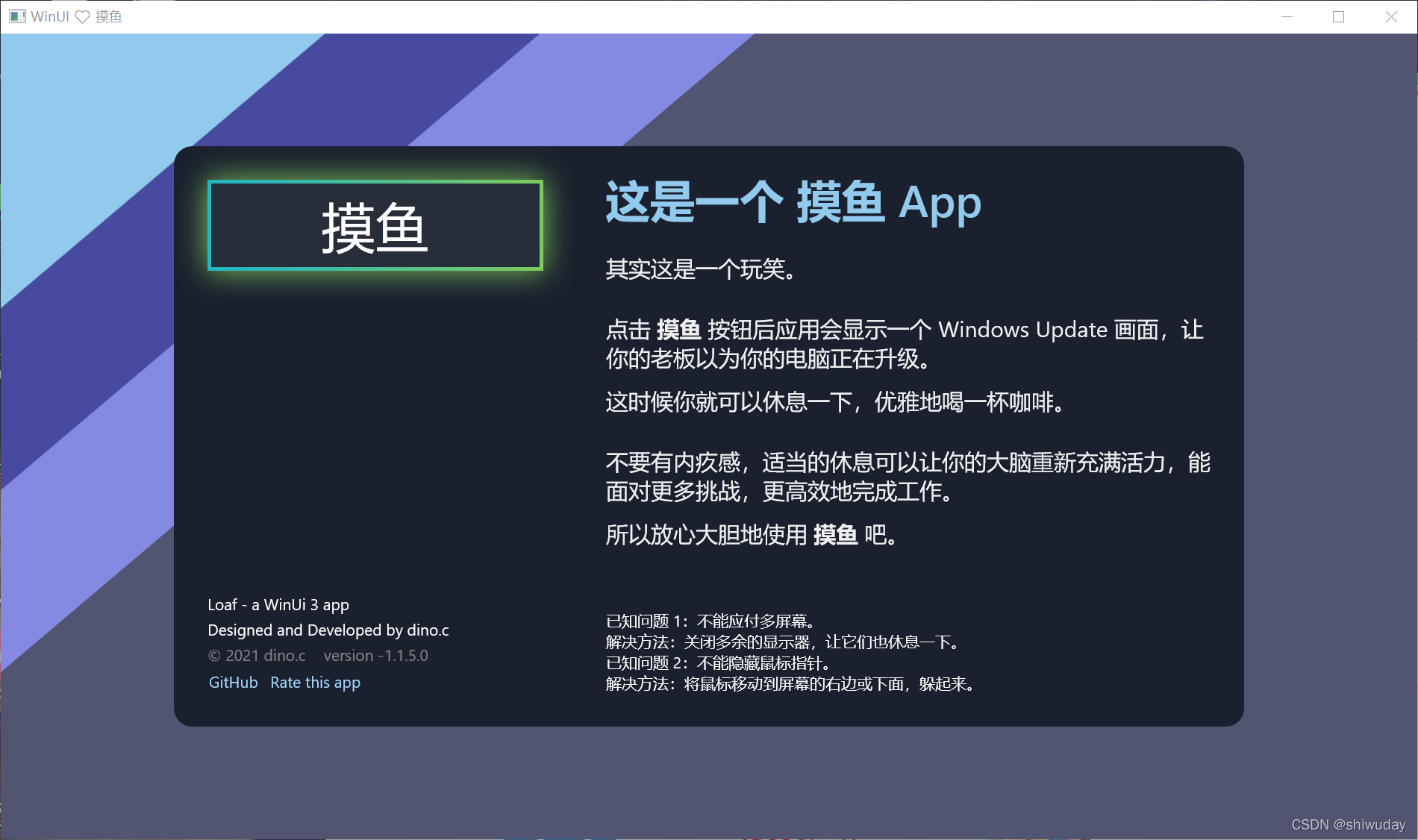This screenshot has width=1418, height=840.
Task: Click the app icon in the title bar
Action: click(16, 16)
